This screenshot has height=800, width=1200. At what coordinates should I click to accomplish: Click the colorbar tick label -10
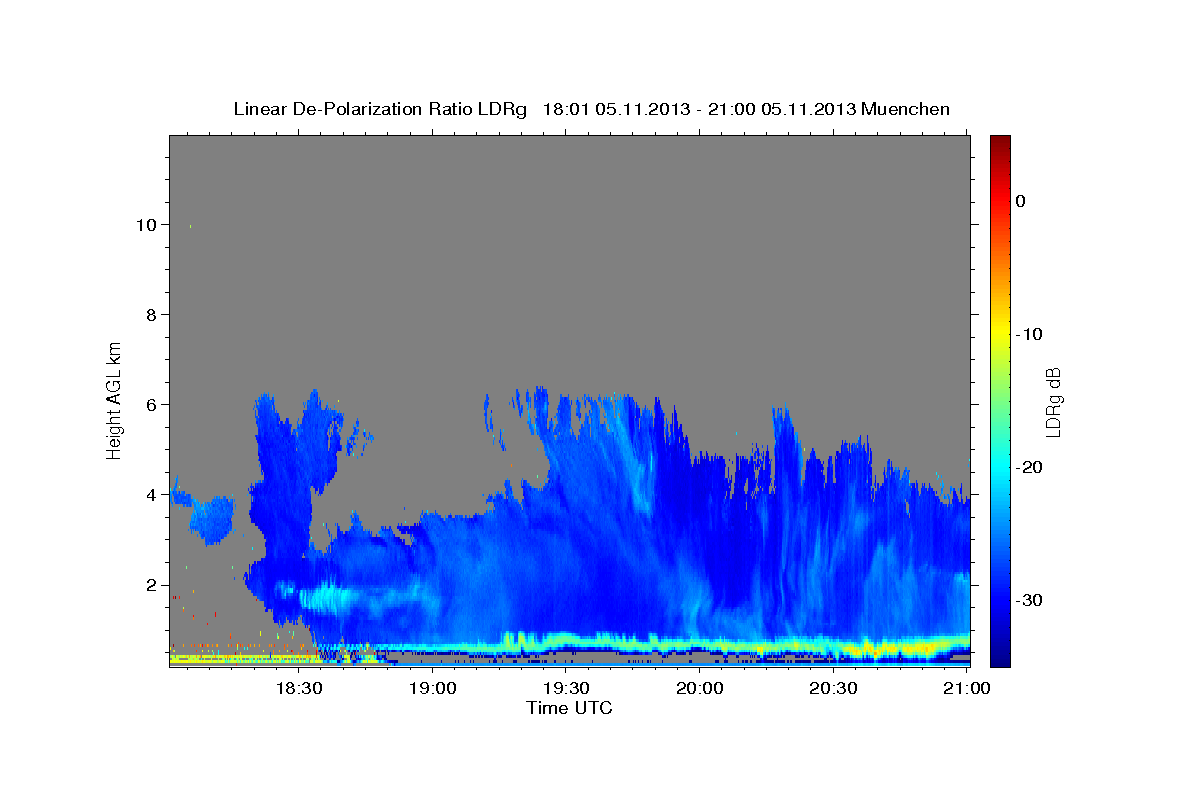1029,334
